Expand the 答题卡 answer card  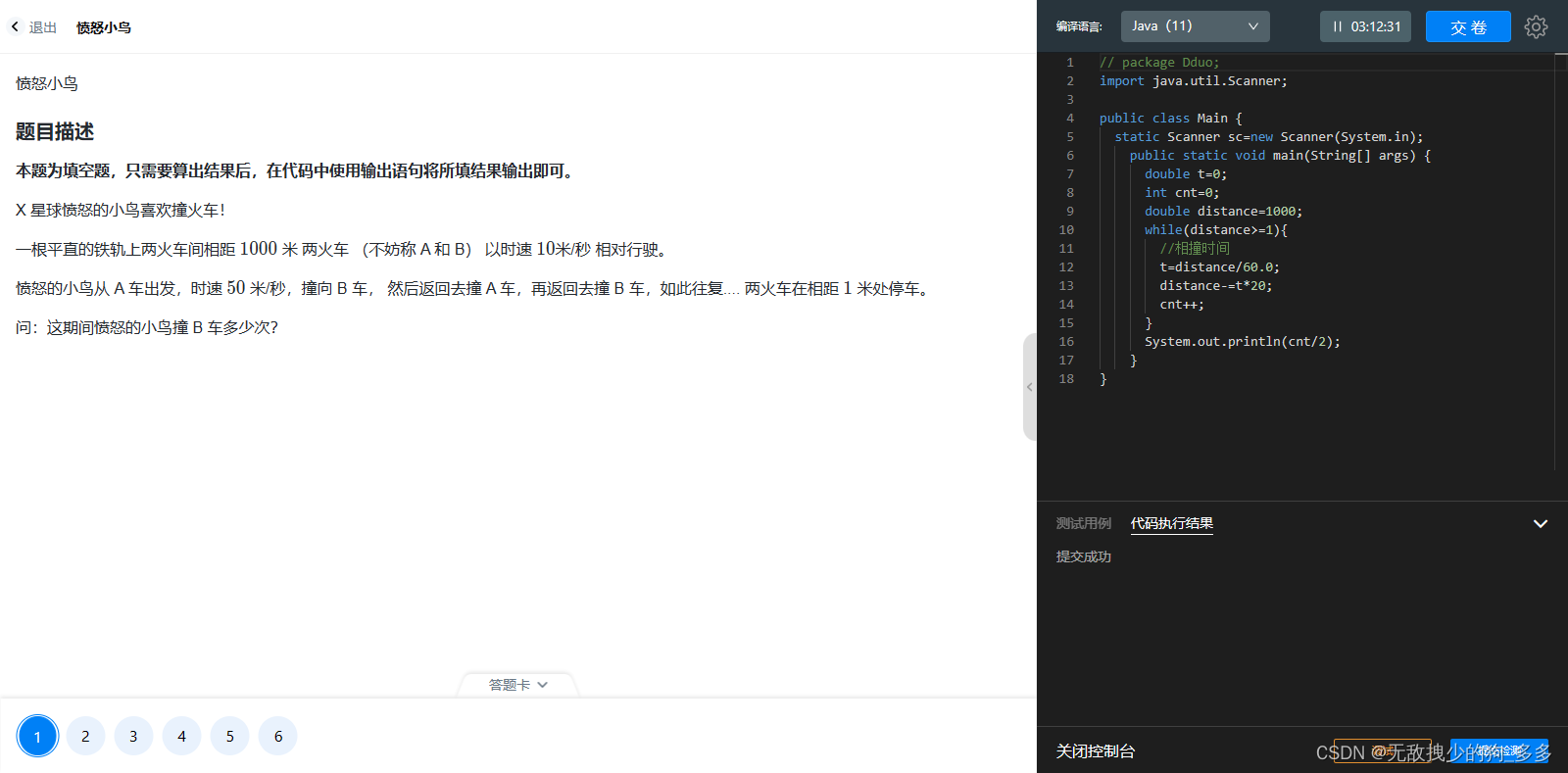517,685
